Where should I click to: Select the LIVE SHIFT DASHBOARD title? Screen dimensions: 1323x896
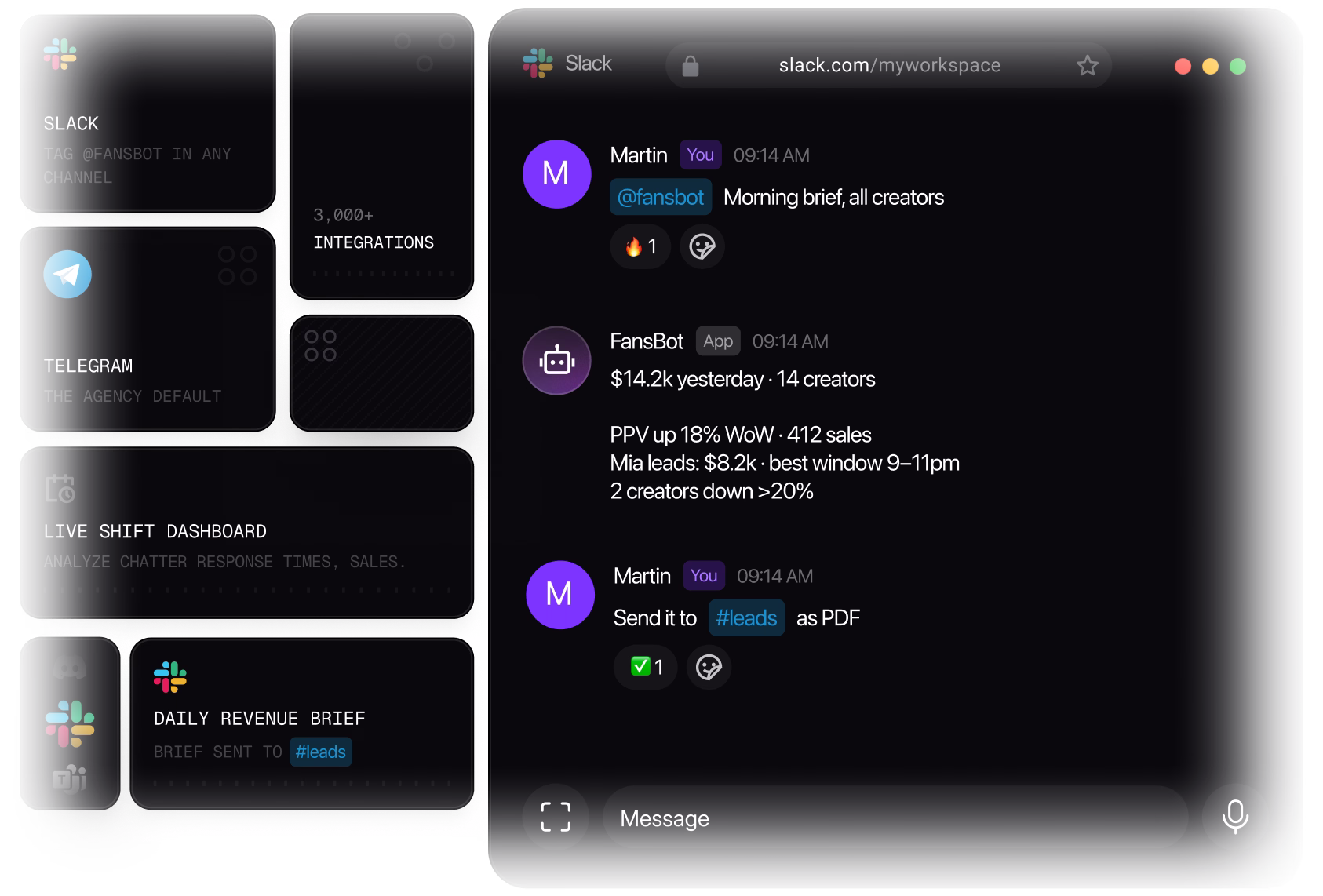tap(155, 531)
